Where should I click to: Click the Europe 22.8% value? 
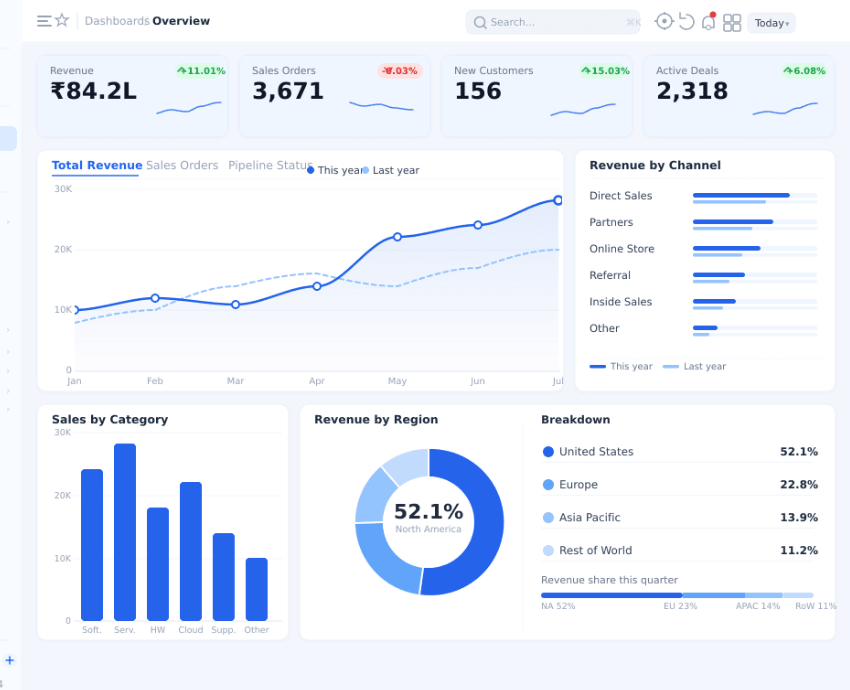[x=799, y=485]
